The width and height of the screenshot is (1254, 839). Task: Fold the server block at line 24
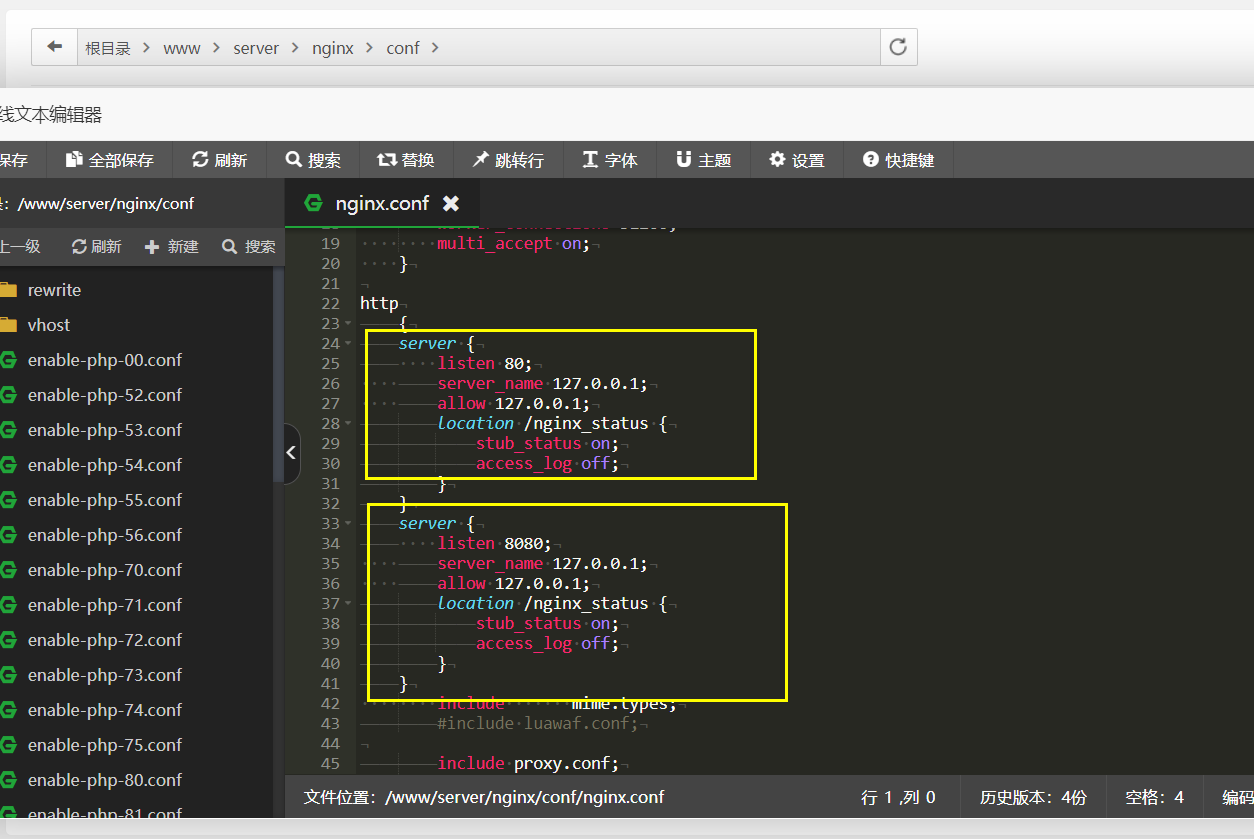pyautogui.click(x=348, y=343)
